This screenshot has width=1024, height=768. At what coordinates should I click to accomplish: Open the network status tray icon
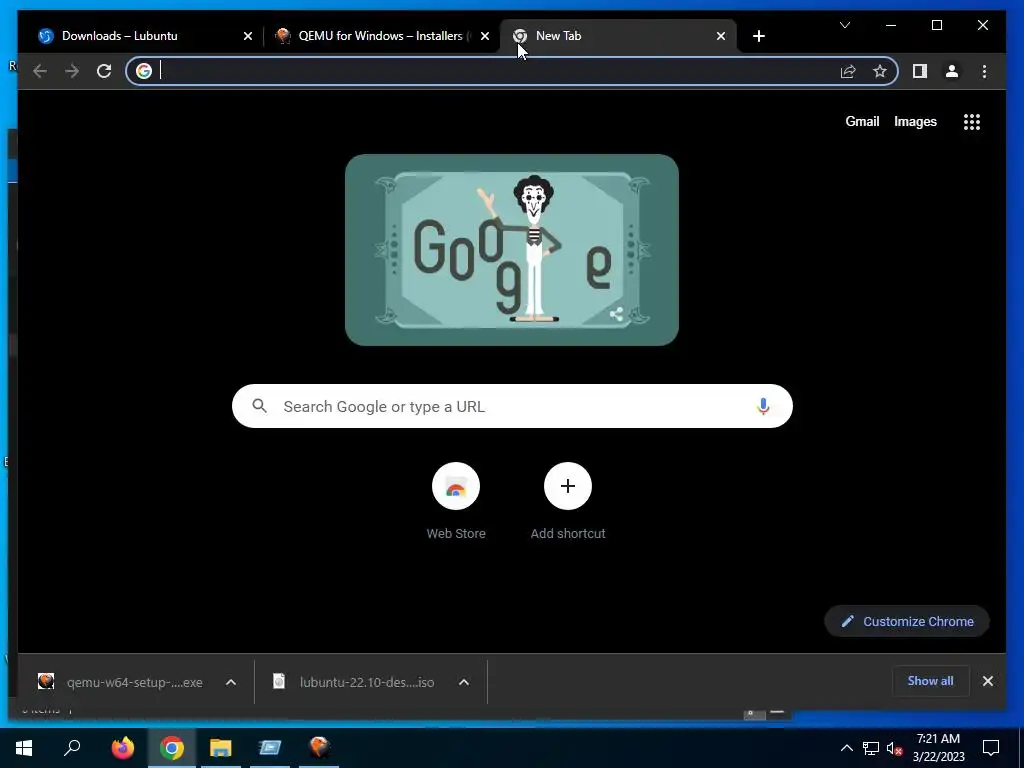click(871, 748)
